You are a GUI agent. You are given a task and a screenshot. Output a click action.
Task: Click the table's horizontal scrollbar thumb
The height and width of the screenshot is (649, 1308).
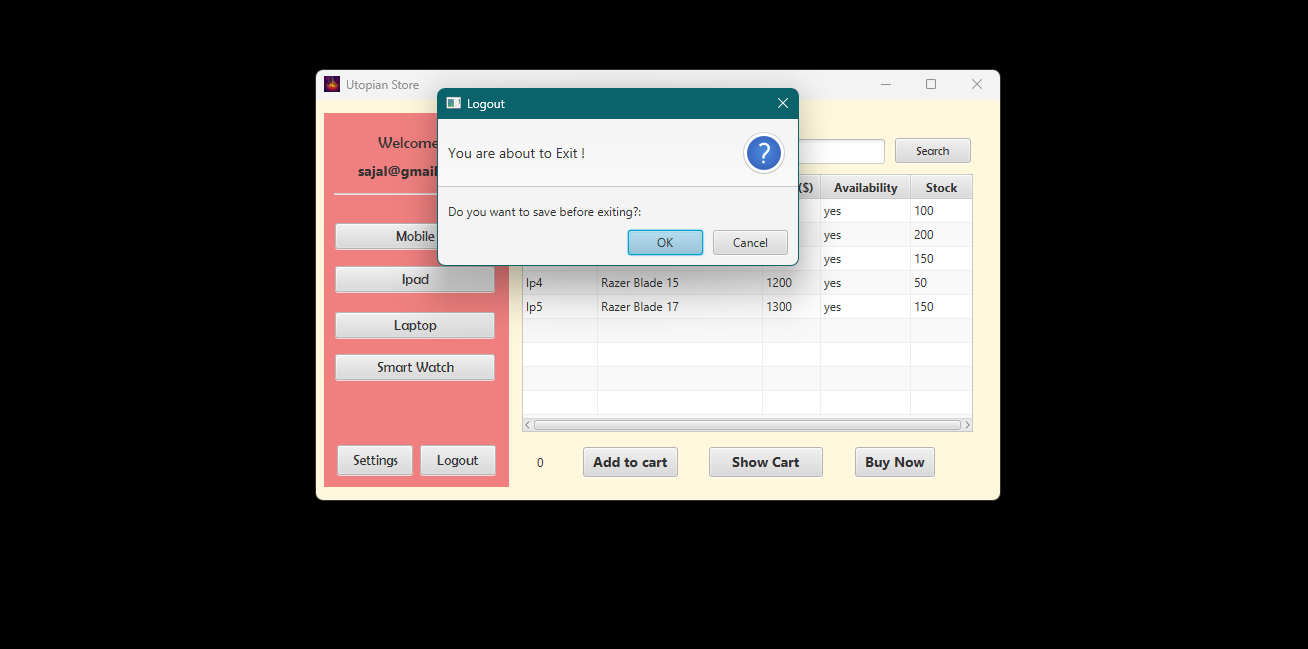[747, 425]
